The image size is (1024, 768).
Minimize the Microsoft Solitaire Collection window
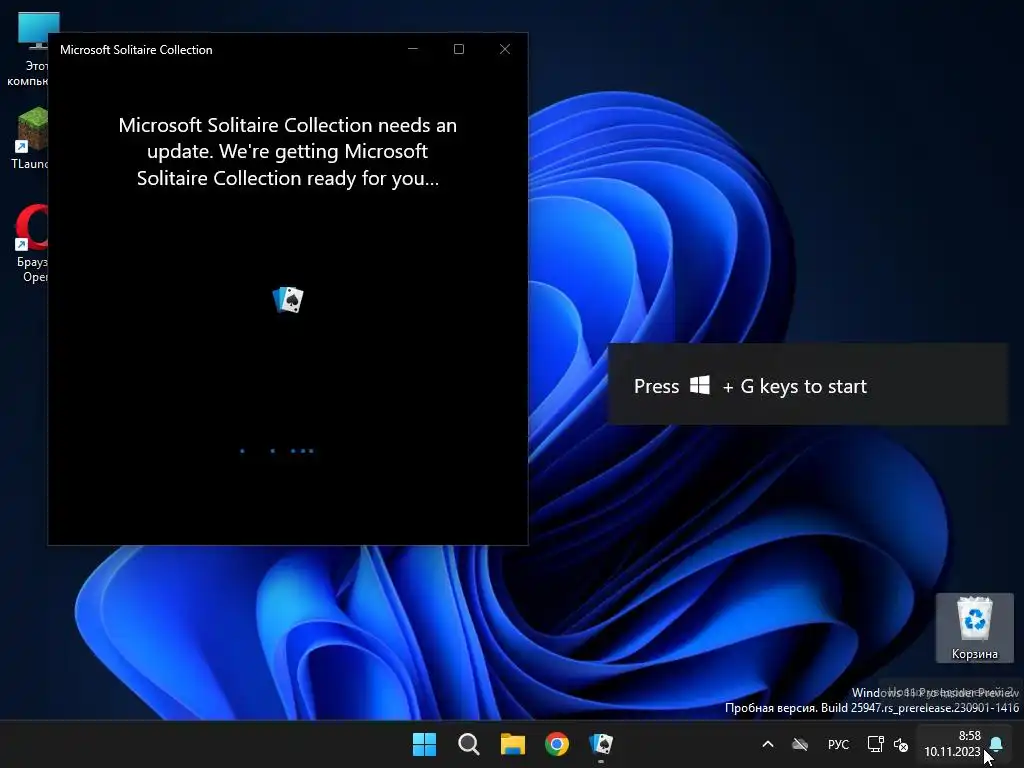413,49
